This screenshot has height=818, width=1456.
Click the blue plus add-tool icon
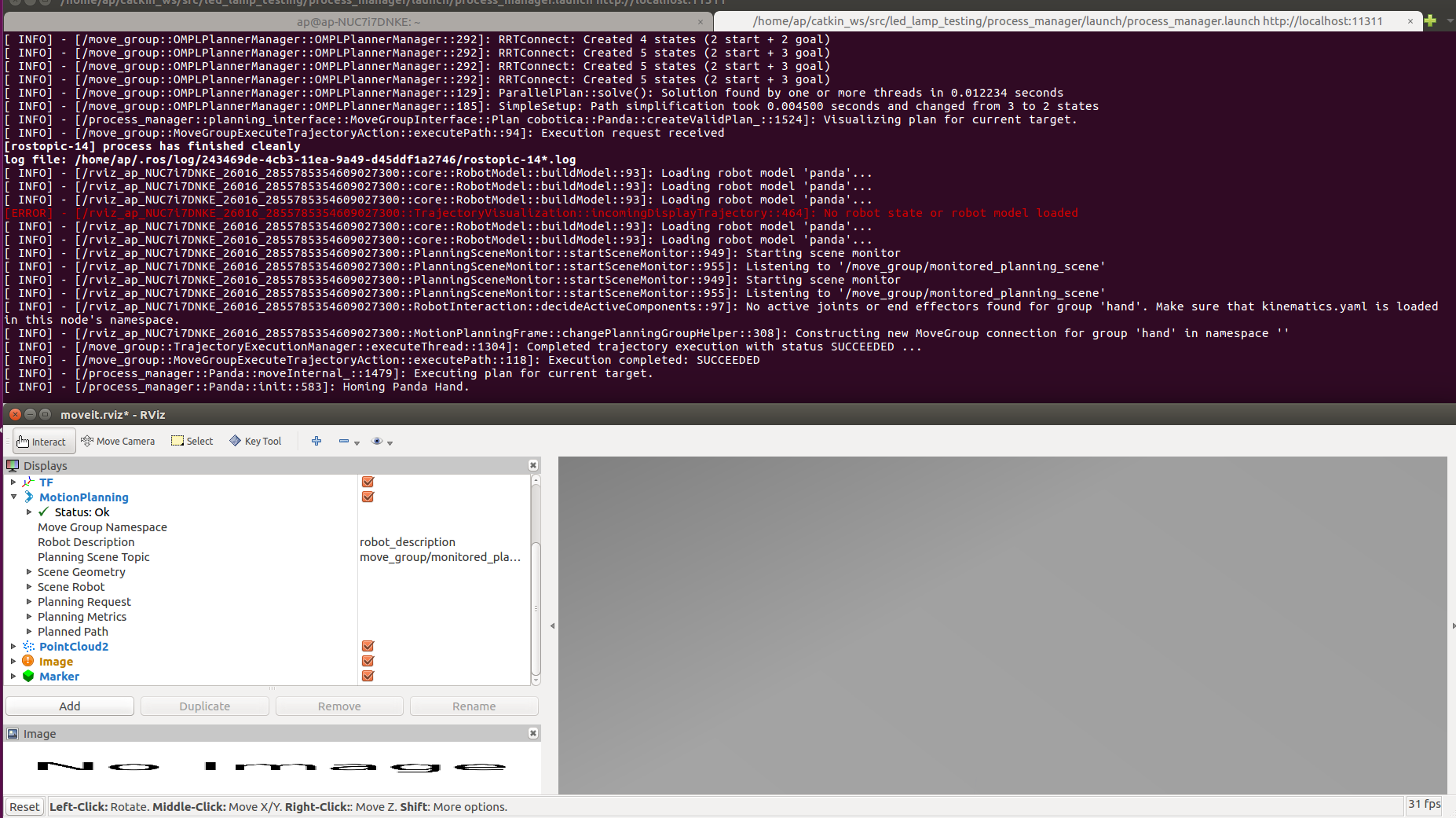[316, 442]
